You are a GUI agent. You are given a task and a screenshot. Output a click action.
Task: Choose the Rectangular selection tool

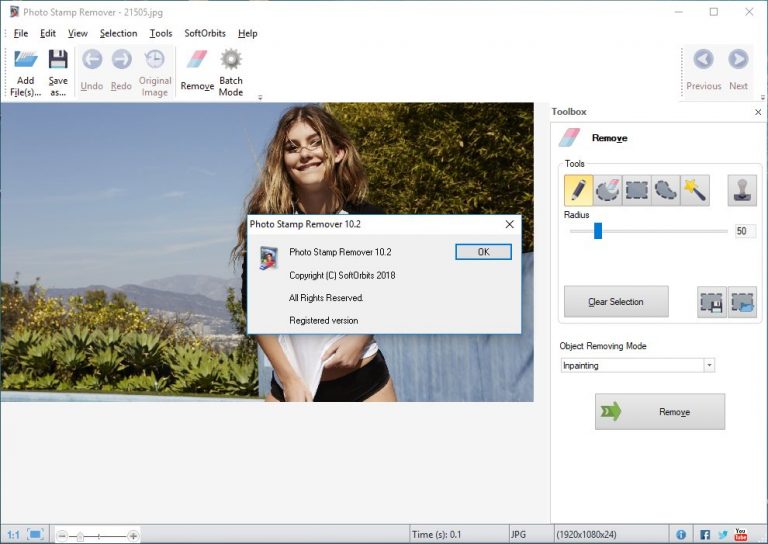(x=636, y=190)
